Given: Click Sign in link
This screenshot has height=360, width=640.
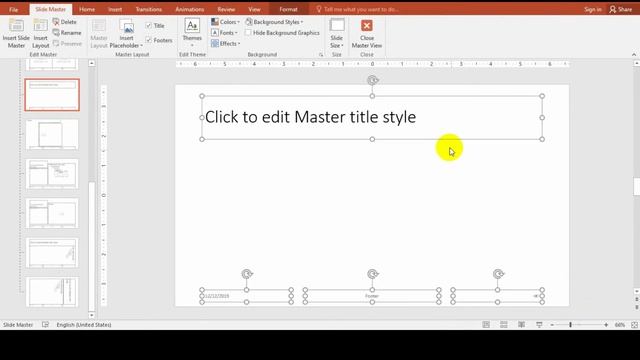Looking at the screenshot, I should 593,9.
